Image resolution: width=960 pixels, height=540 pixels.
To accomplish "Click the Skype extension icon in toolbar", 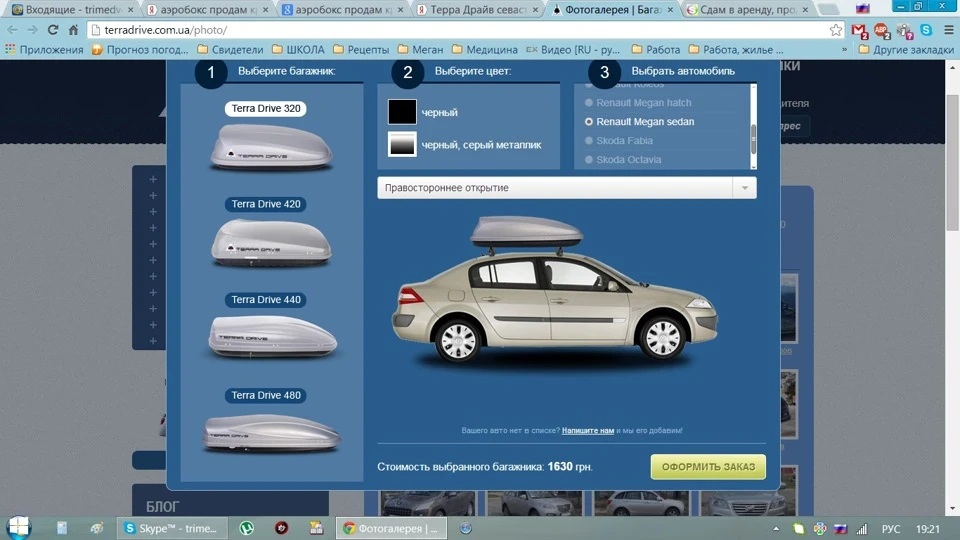I will [x=926, y=30].
